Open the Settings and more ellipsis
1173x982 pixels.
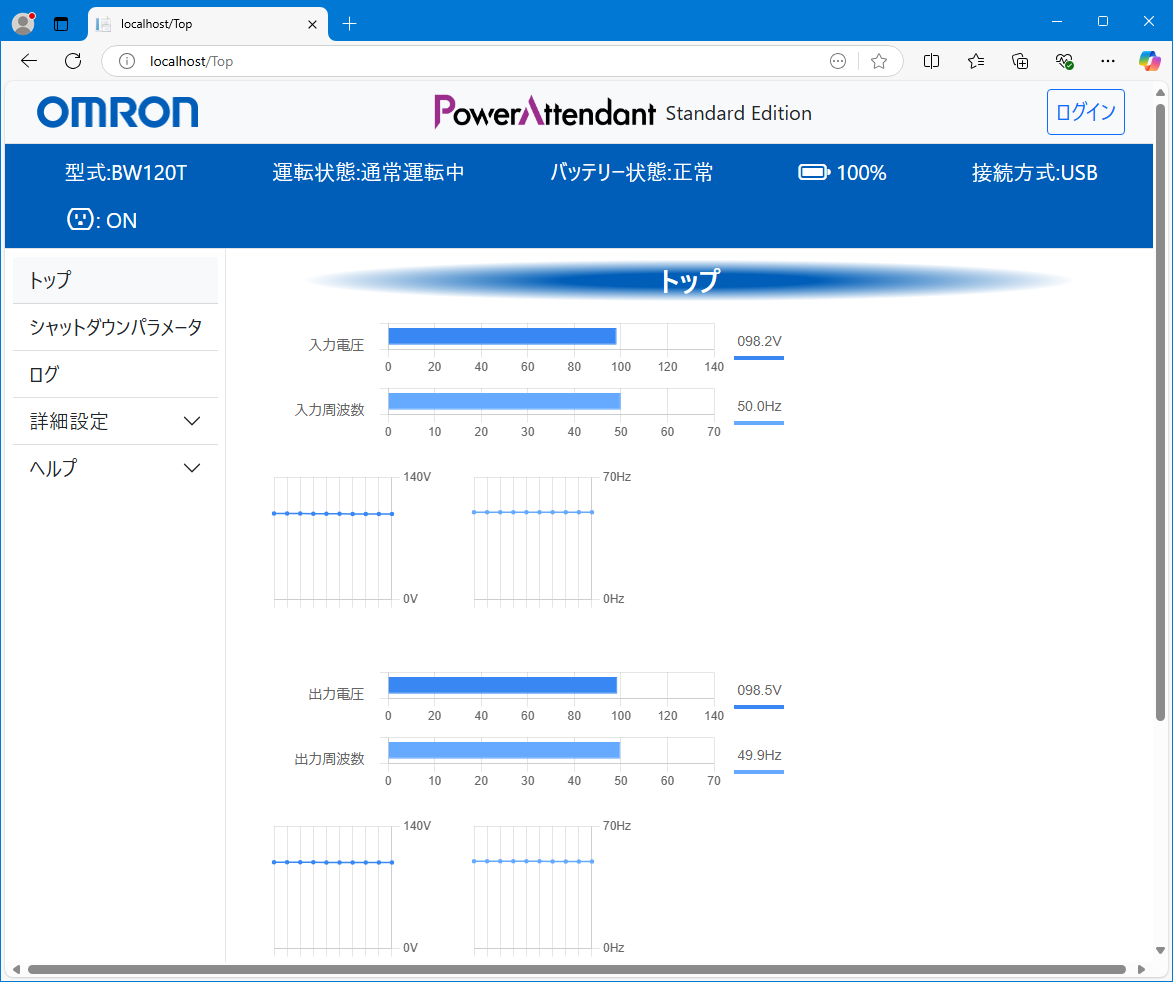1108,61
